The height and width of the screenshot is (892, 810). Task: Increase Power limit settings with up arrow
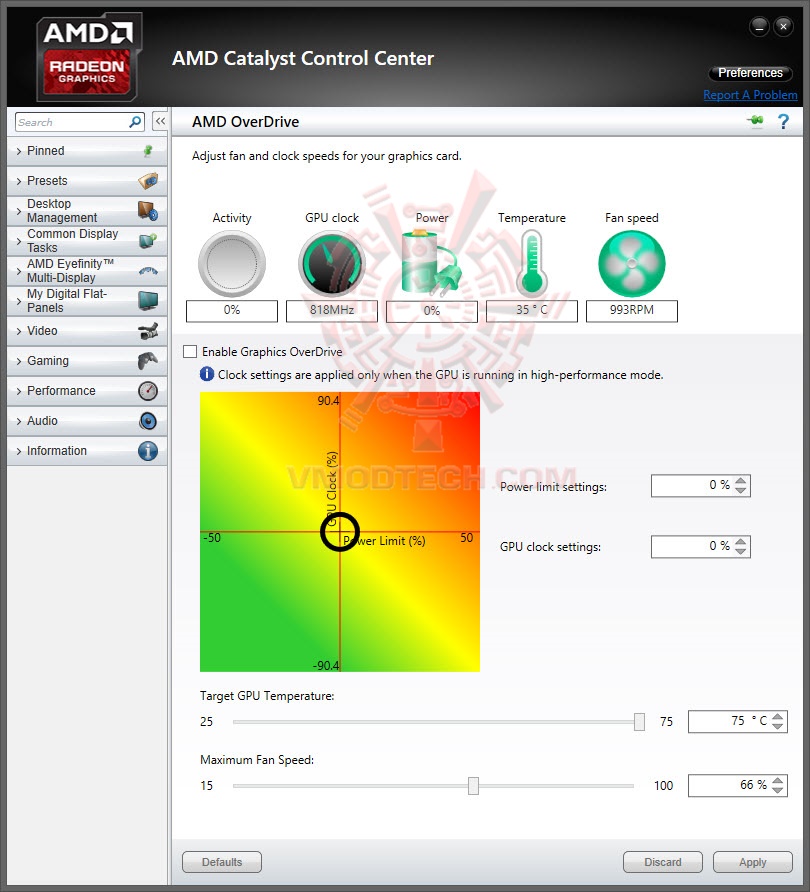click(741, 481)
